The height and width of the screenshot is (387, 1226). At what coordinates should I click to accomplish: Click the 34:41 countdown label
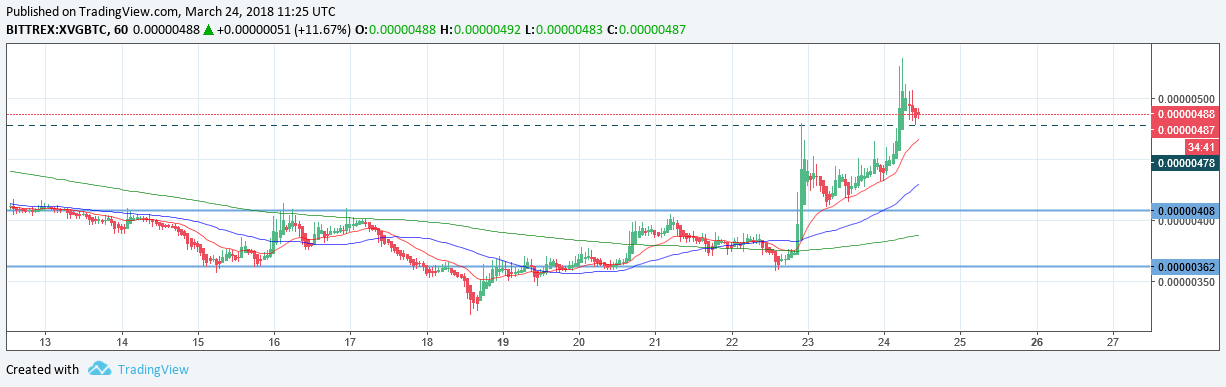tap(1203, 146)
